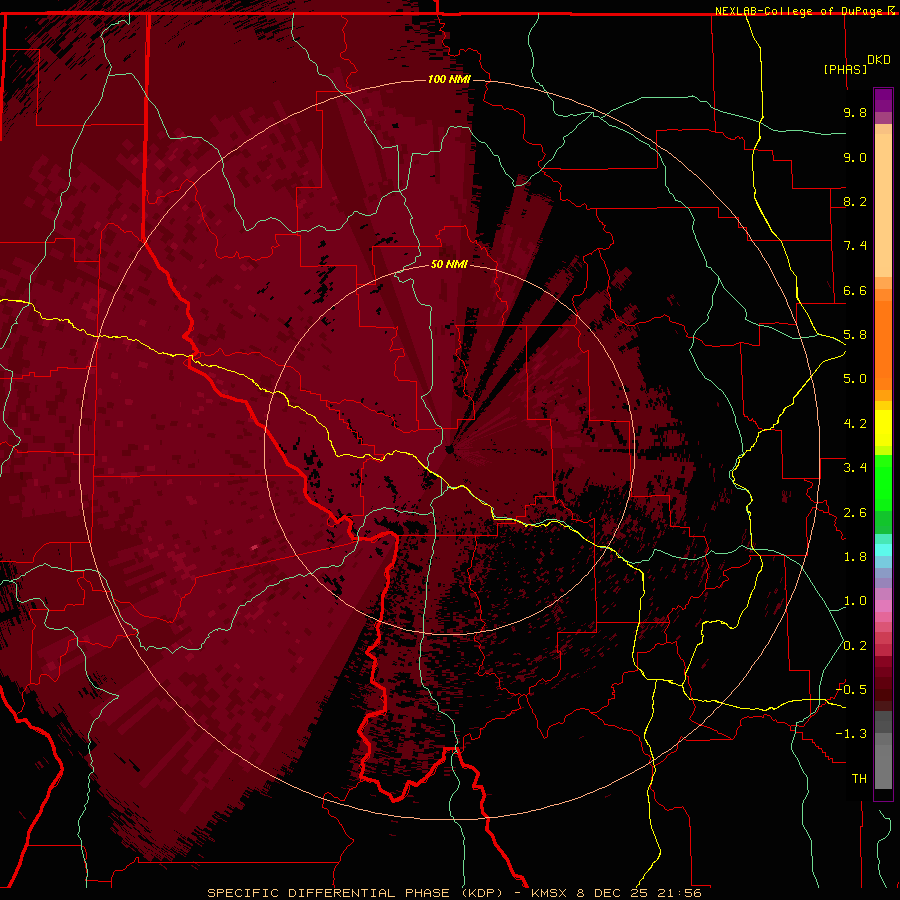Click the DKD units label above color bar

coord(879,60)
